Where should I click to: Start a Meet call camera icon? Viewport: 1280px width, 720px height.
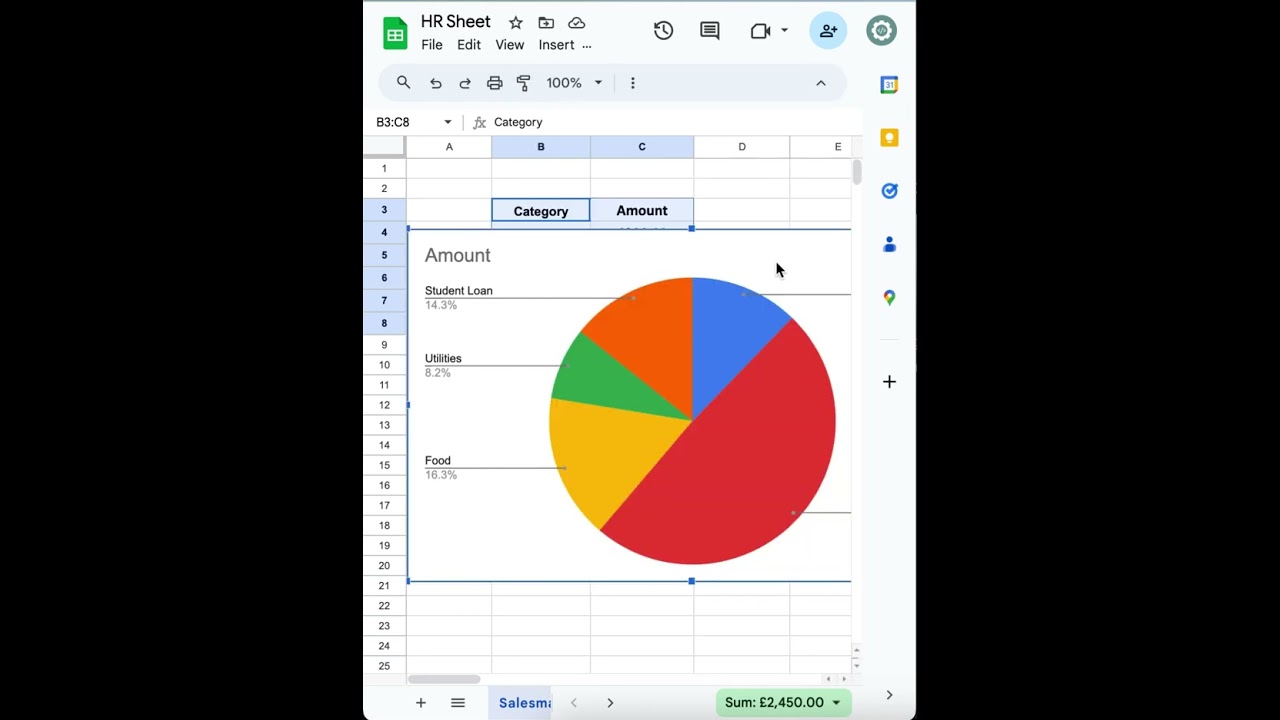760,31
